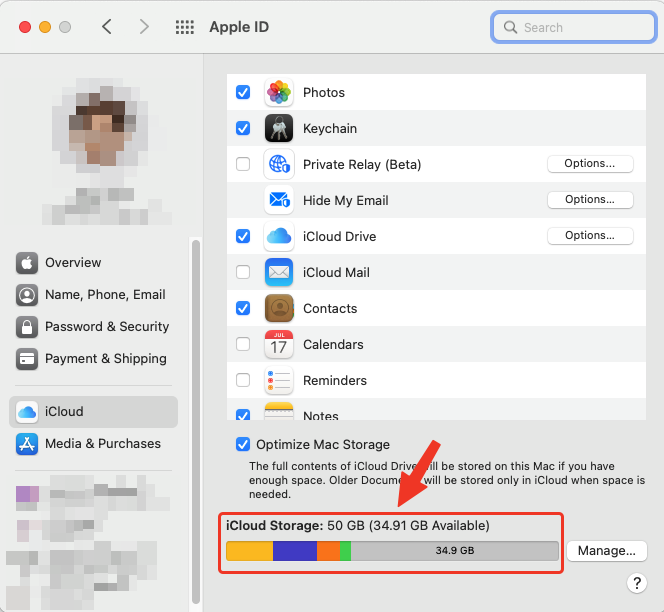This screenshot has width=664, height=612.
Task: Click the Contacts book icon
Action: (279, 308)
